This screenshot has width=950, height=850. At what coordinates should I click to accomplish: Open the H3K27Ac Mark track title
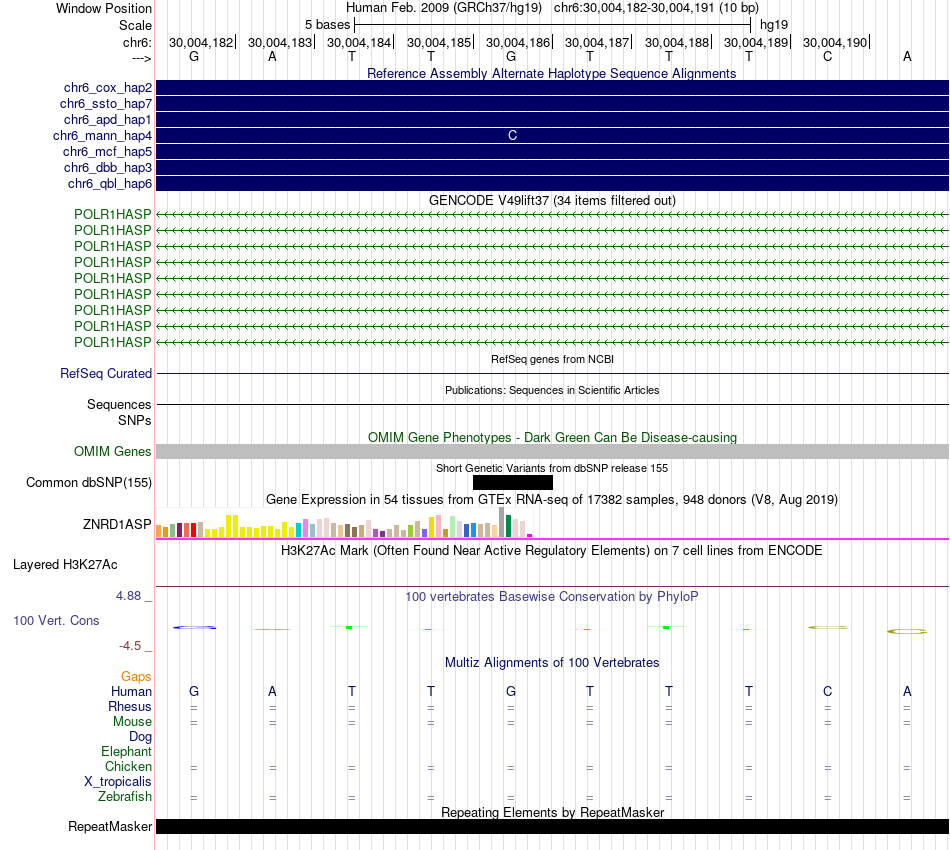coord(552,551)
